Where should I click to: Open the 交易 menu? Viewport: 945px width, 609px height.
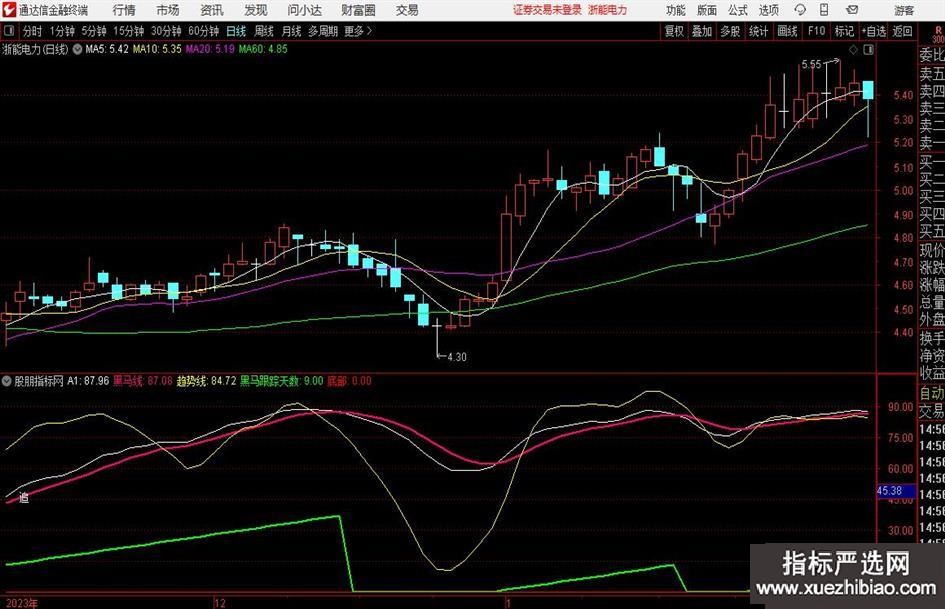click(407, 10)
